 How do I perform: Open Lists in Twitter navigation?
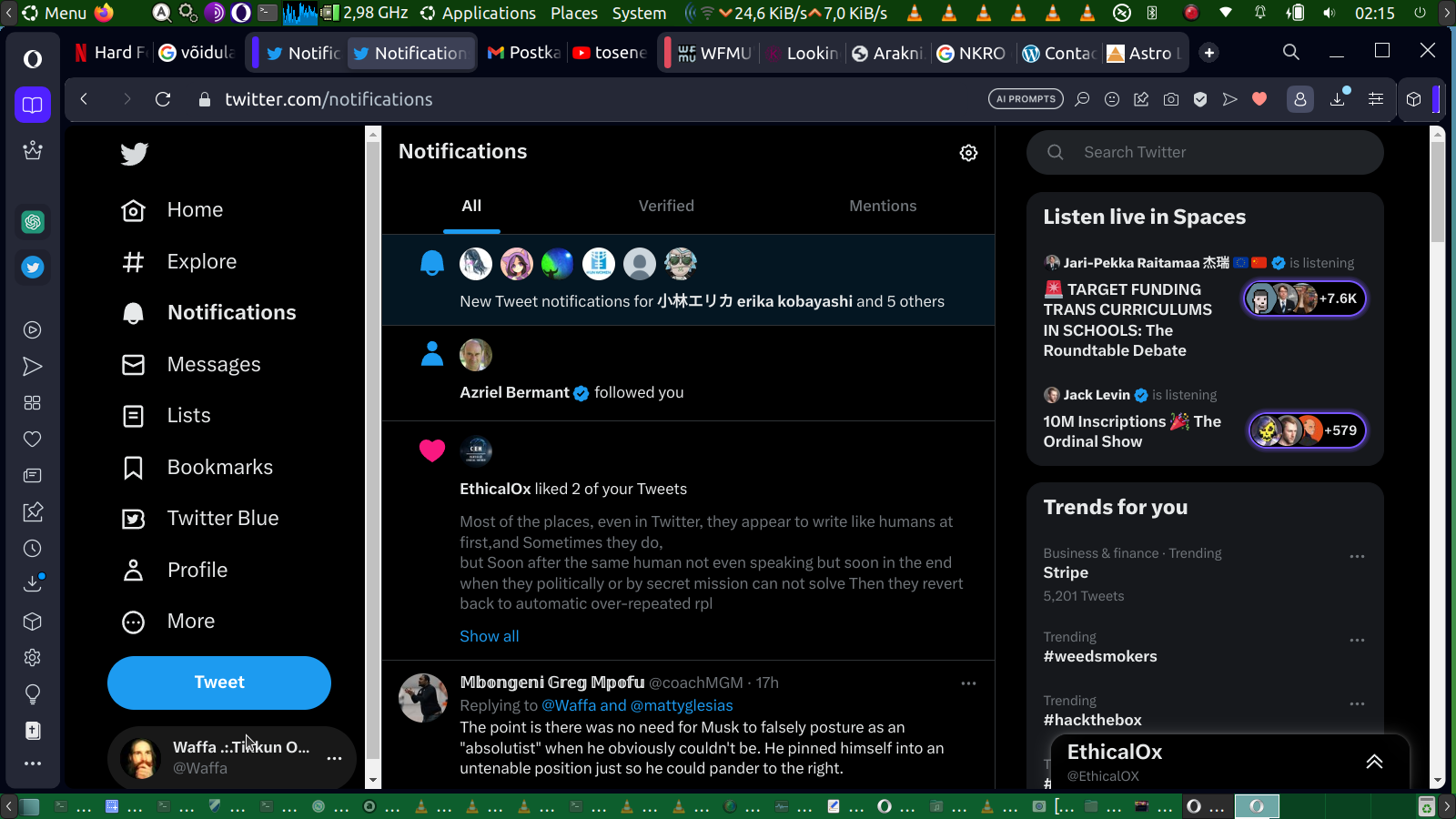tap(167, 416)
